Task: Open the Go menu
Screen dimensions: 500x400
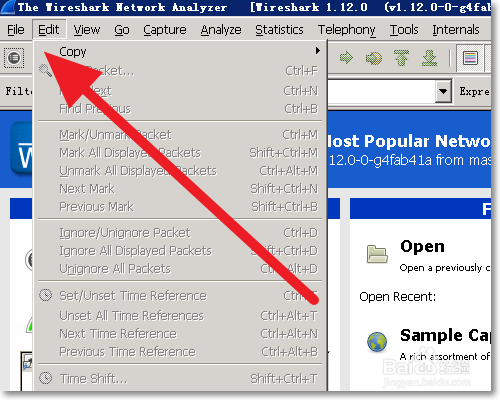Action: [x=122, y=30]
